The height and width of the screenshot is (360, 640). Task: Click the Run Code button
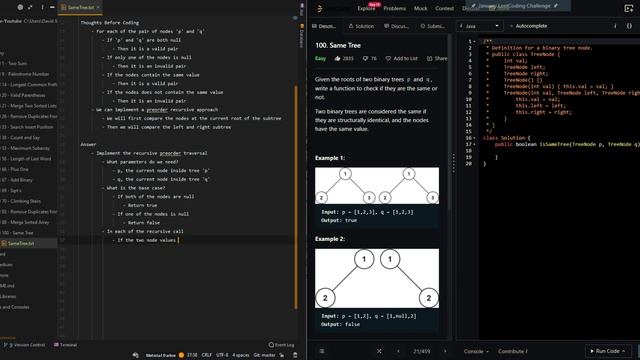coord(608,351)
